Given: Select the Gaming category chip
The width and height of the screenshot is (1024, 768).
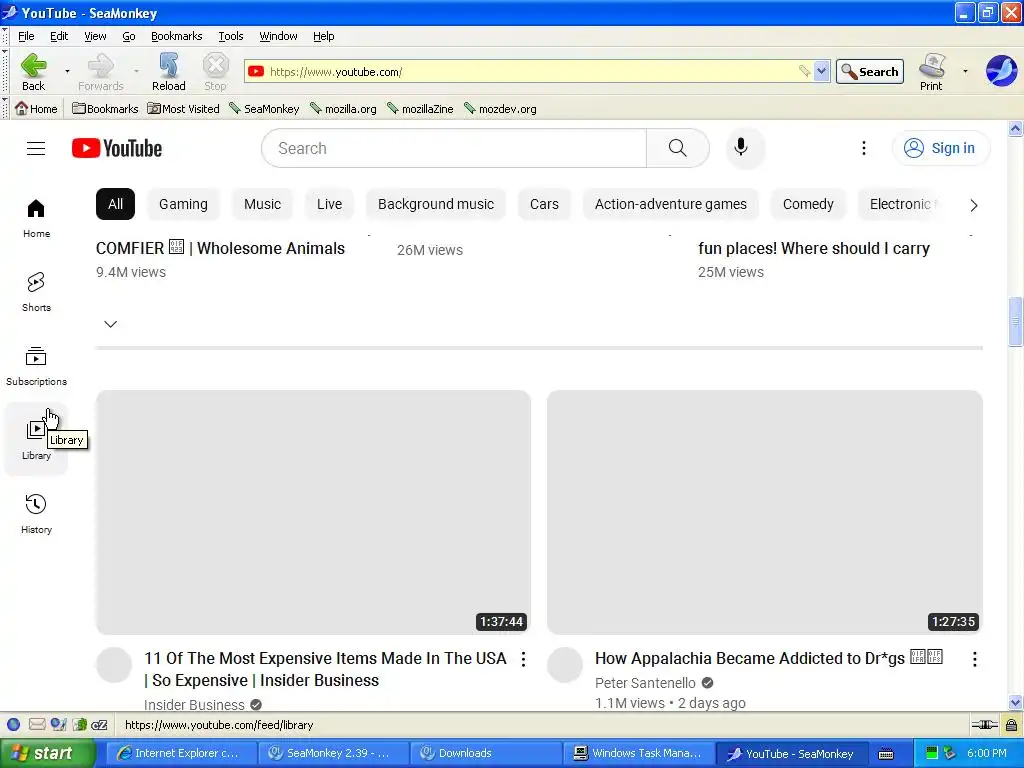Looking at the screenshot, I should click(183, 204).
